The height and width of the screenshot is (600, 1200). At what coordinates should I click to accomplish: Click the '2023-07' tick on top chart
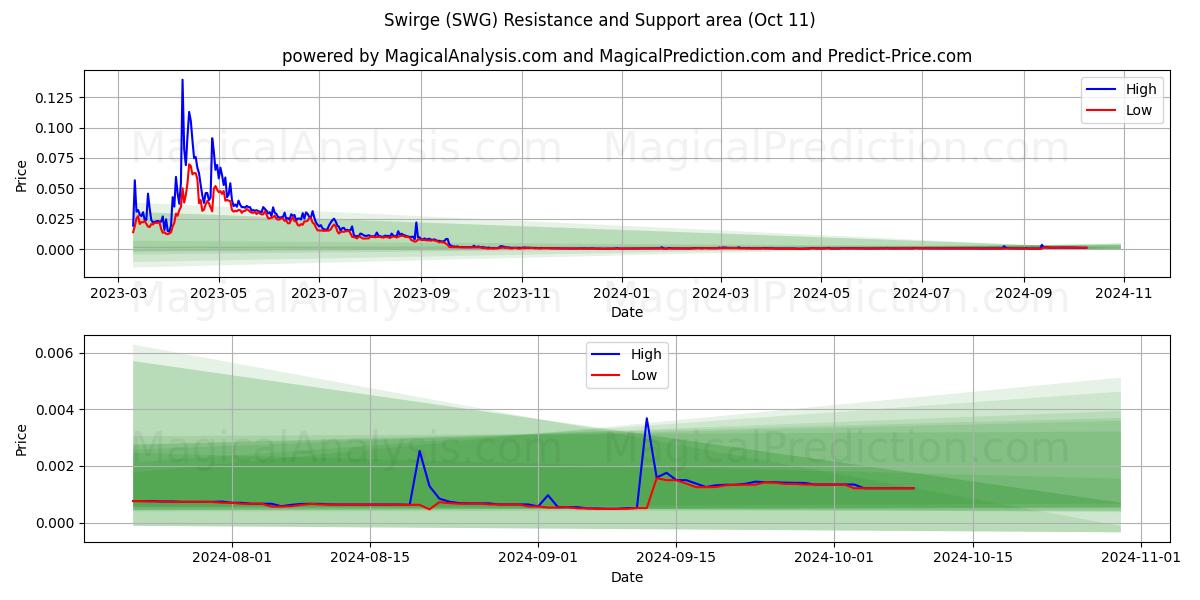pyautogui.click(x=319, y=293)
